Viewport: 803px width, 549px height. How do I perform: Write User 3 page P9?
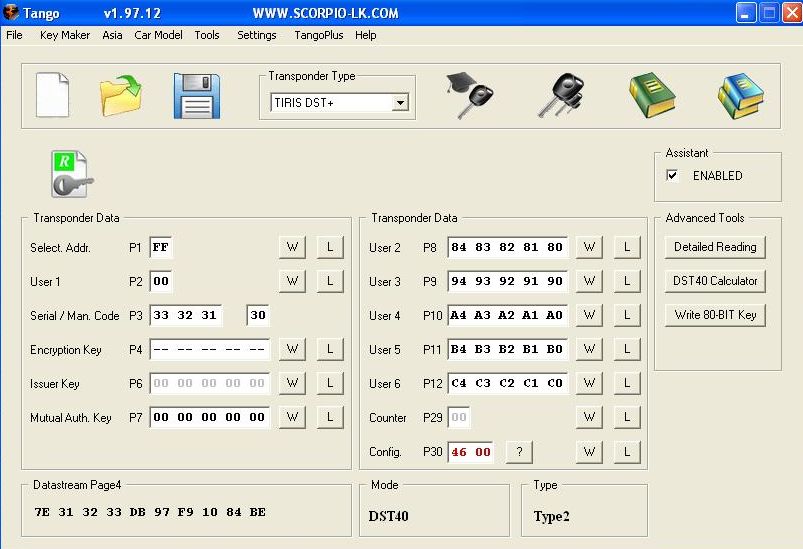589,281
